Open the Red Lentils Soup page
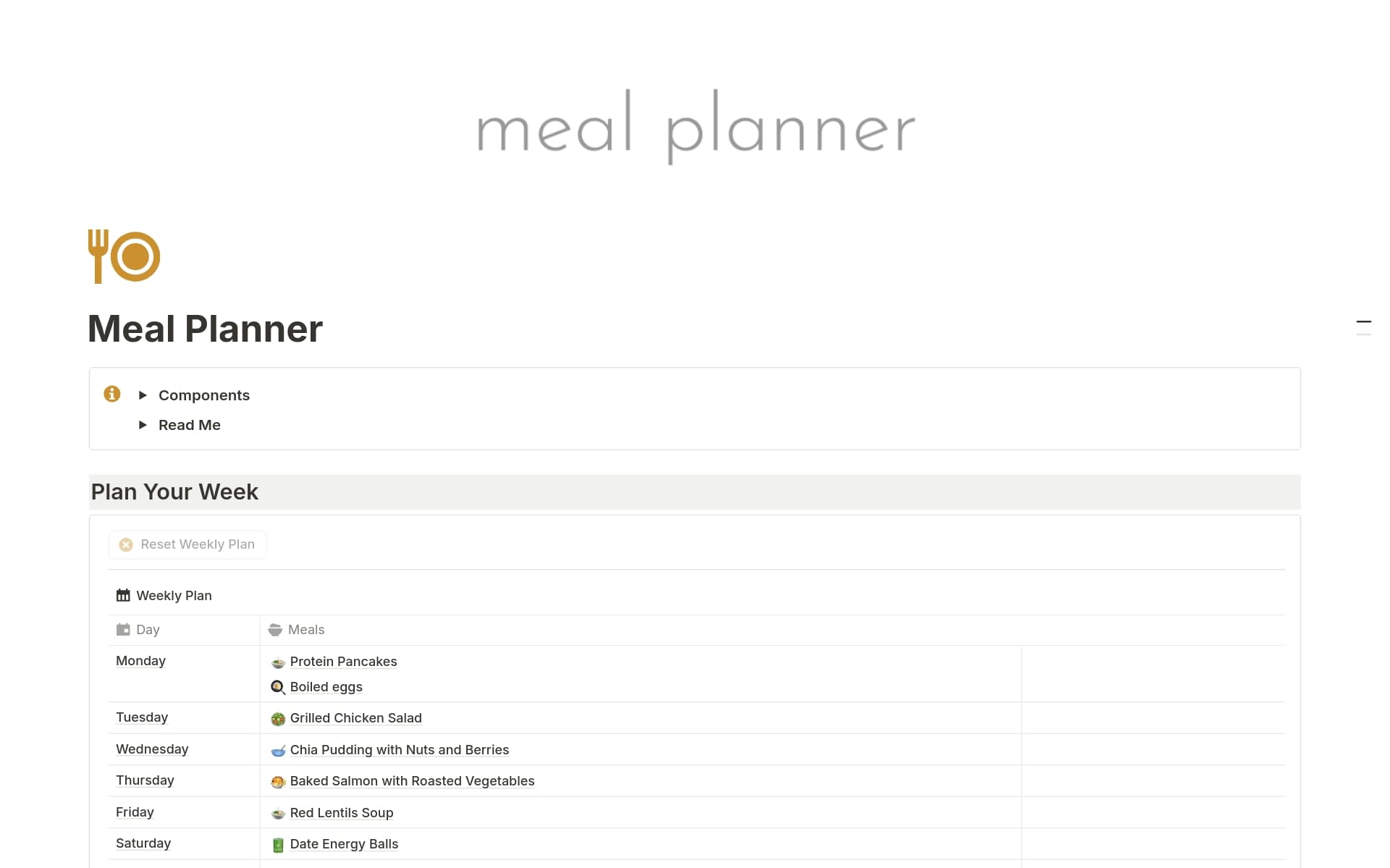 [x=341, y=813]
